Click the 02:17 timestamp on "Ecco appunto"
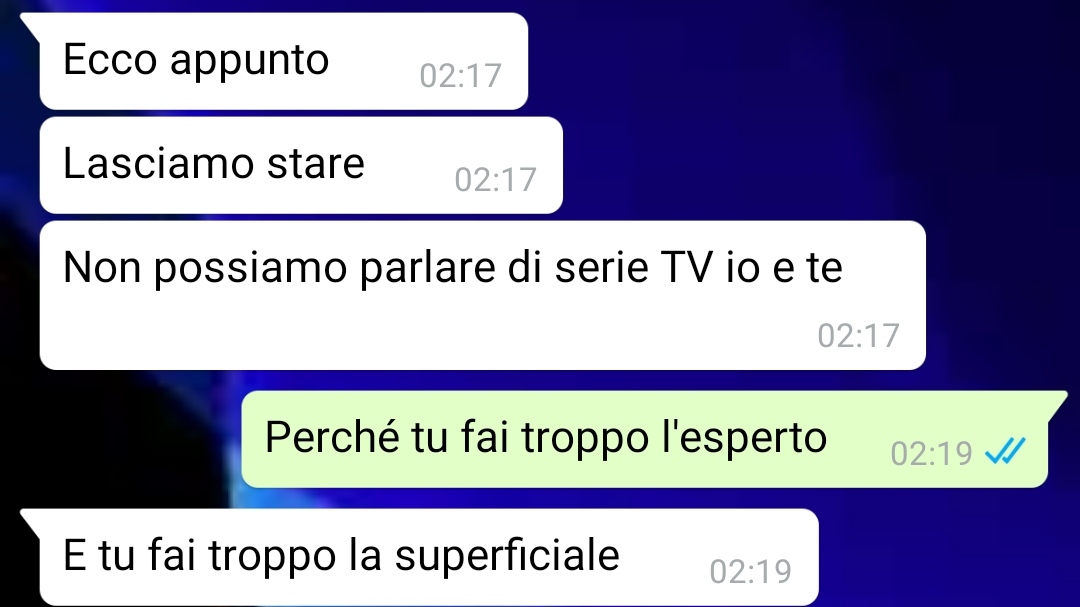This screenshot has width=1080, height=607. coord(460,75)
